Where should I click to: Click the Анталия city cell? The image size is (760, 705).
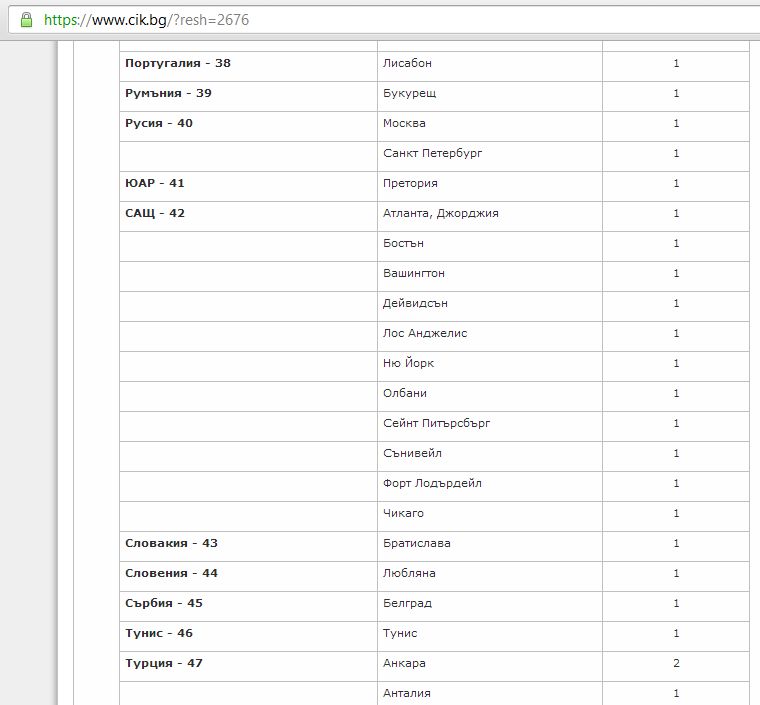[x=405, y=693]
